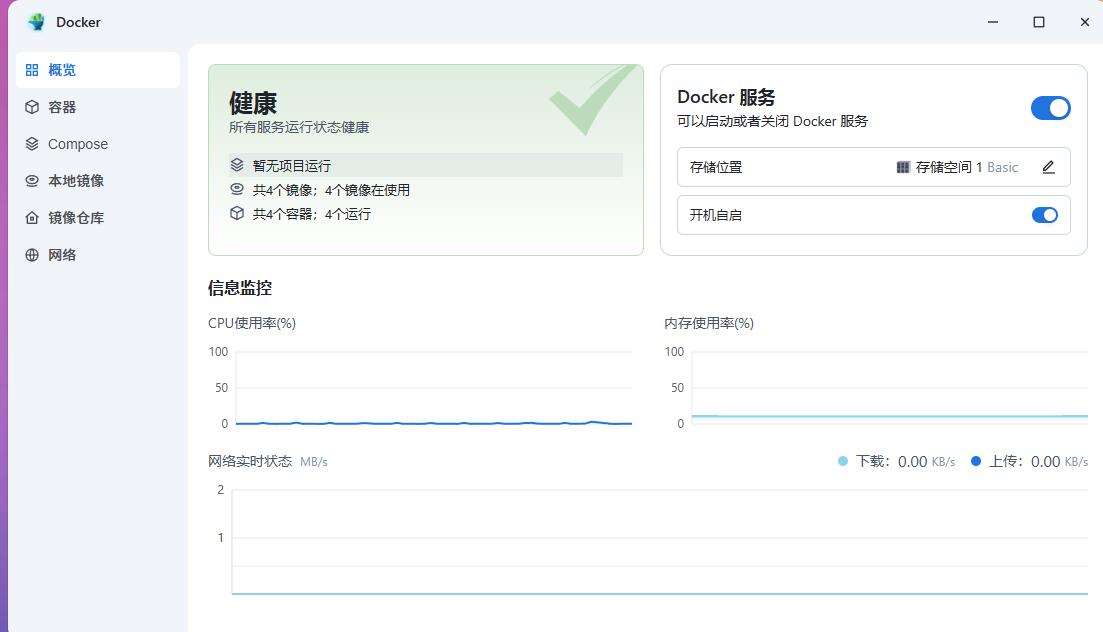Click the 网络 globe icon in sidebar
The width and height of the screenshot is (1103, 632).
click(x=32, y=255)
